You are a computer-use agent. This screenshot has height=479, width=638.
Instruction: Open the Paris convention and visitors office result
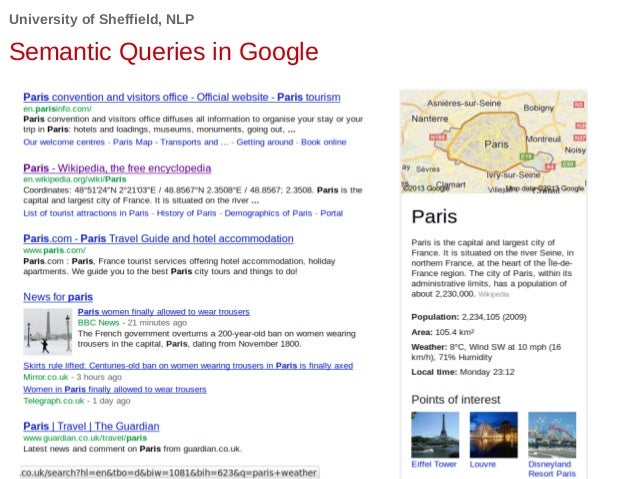pyautogui.click(x=181, y=97)
